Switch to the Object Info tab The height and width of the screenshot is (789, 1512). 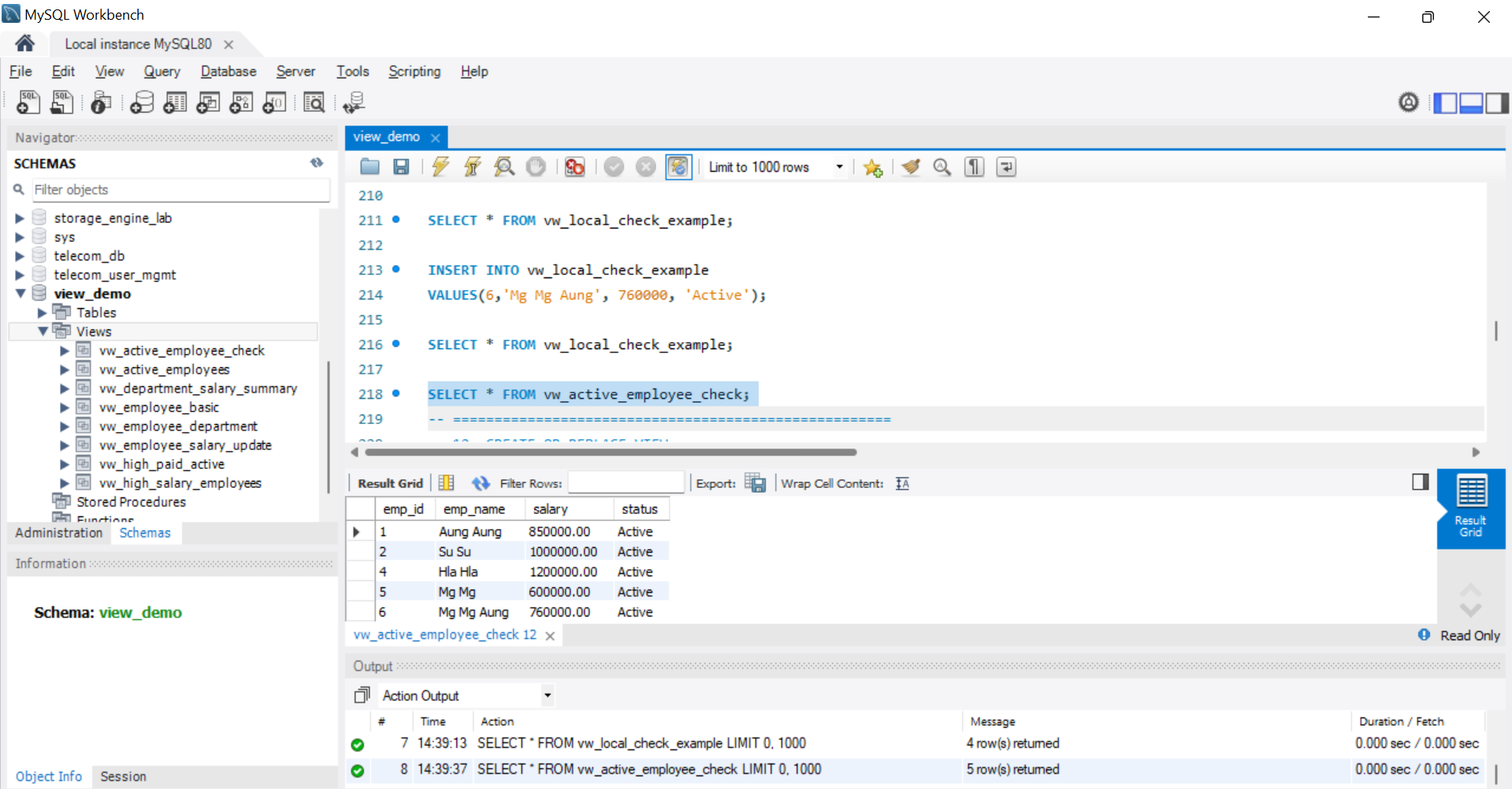(x=49, y=776)
